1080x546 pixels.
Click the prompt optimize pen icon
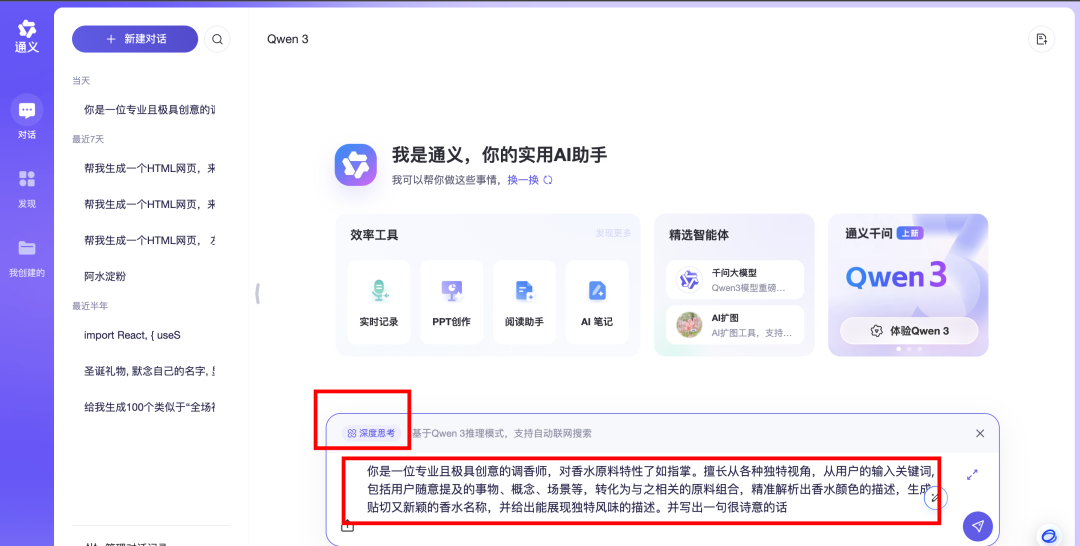[x=935, y=497]
